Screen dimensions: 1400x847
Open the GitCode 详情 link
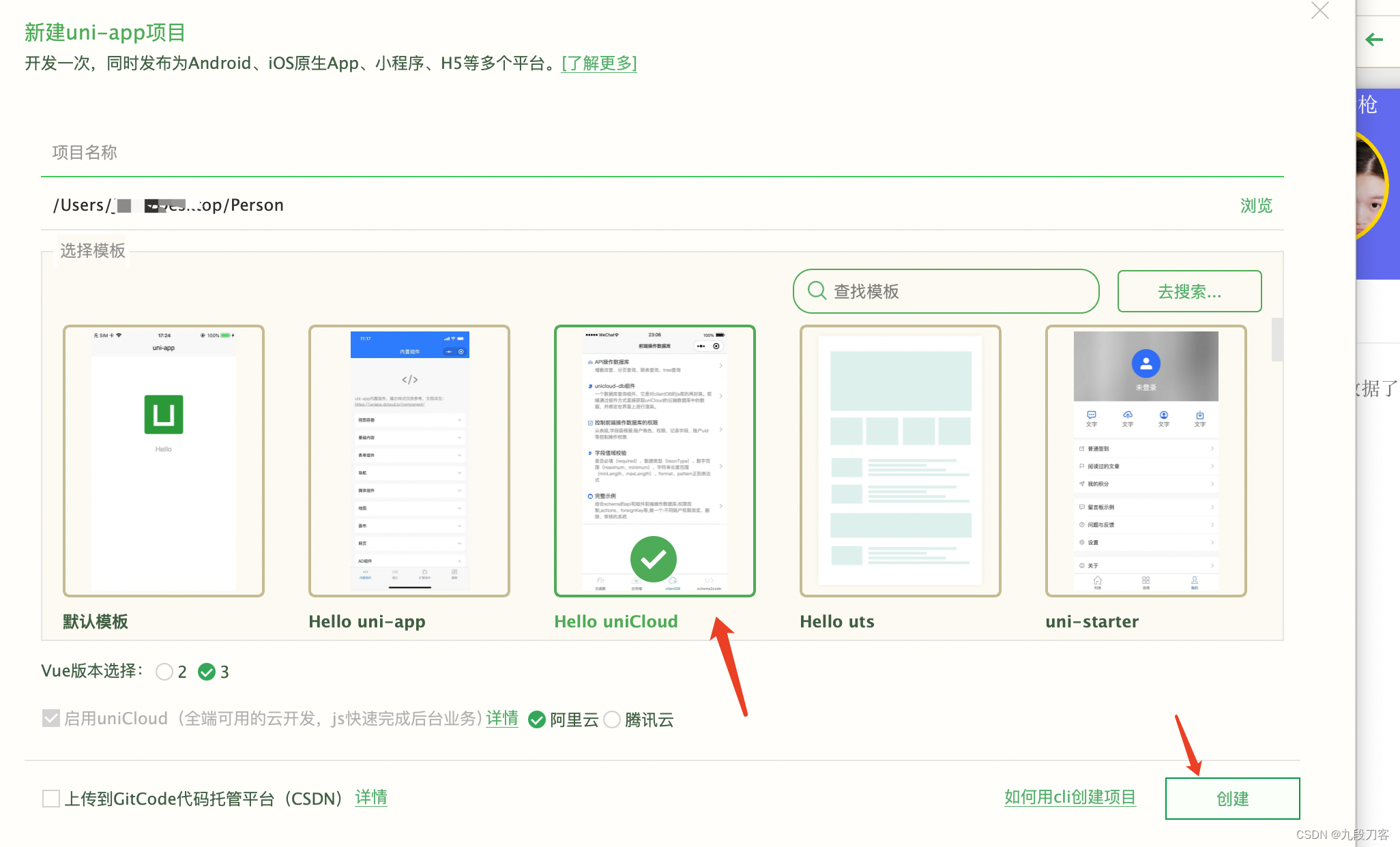[x=371, y=797]
